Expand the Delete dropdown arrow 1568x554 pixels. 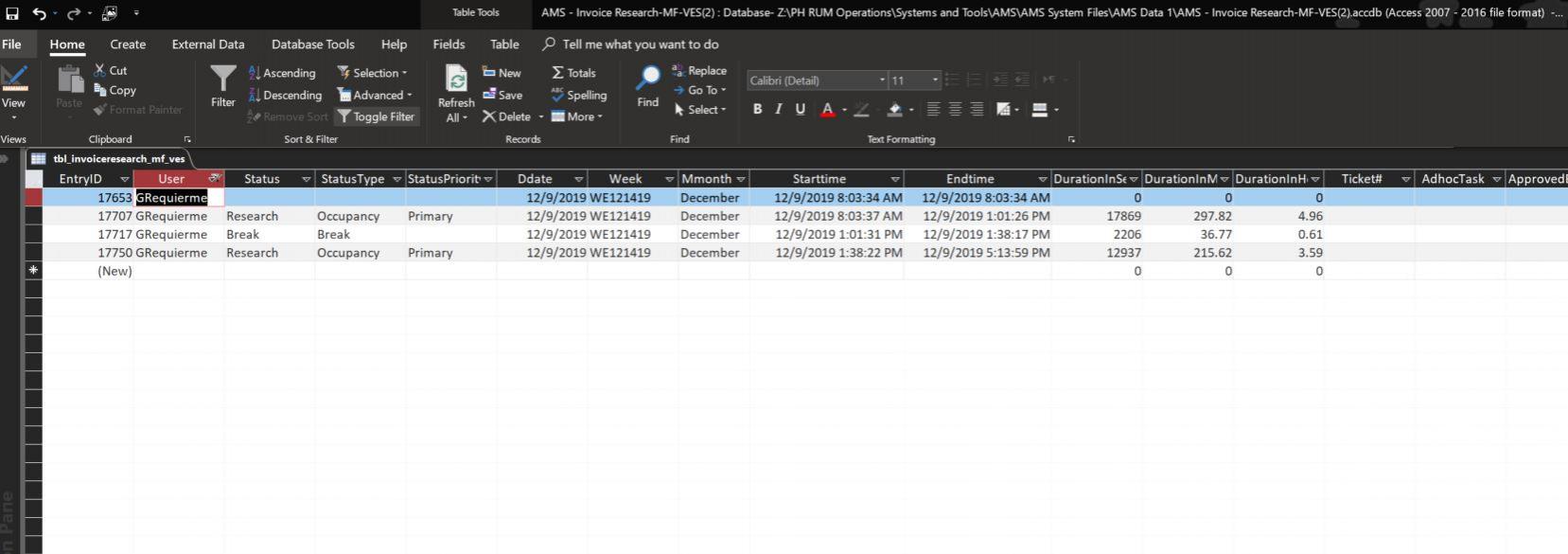[541, 116]
